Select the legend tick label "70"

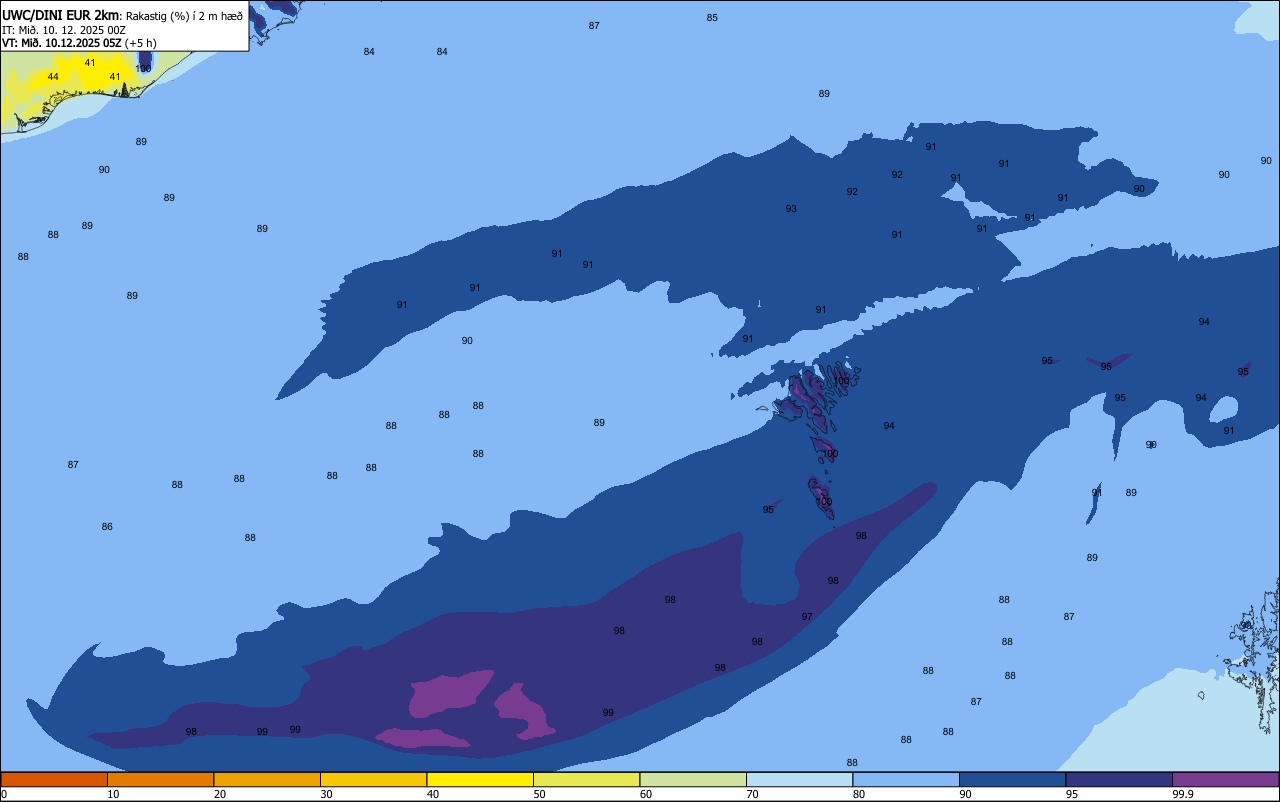(x=752, y=794)
